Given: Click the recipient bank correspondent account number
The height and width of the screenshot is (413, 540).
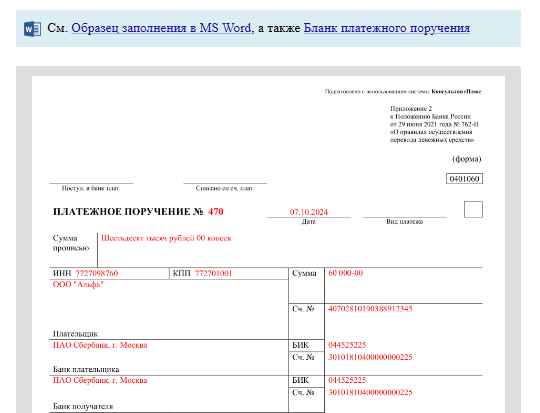Looking at the screenshot, I should 370,392.
